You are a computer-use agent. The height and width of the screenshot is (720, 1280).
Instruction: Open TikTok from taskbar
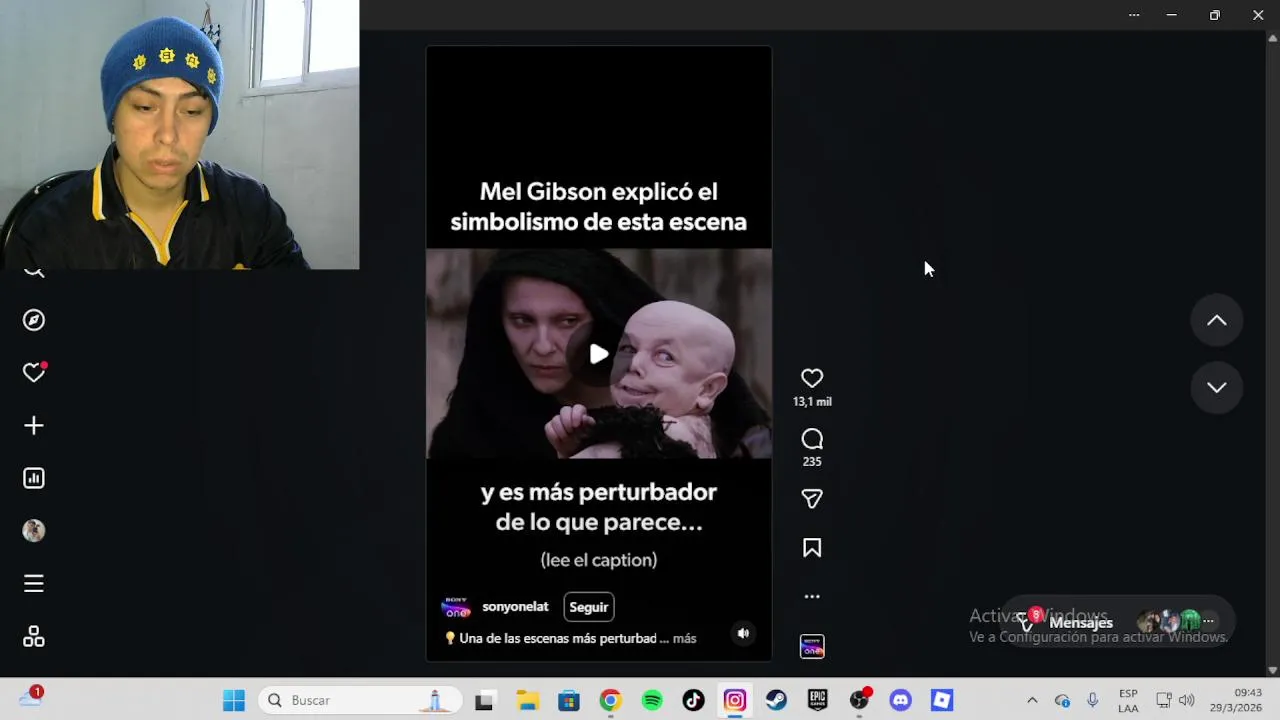point(693,700)
